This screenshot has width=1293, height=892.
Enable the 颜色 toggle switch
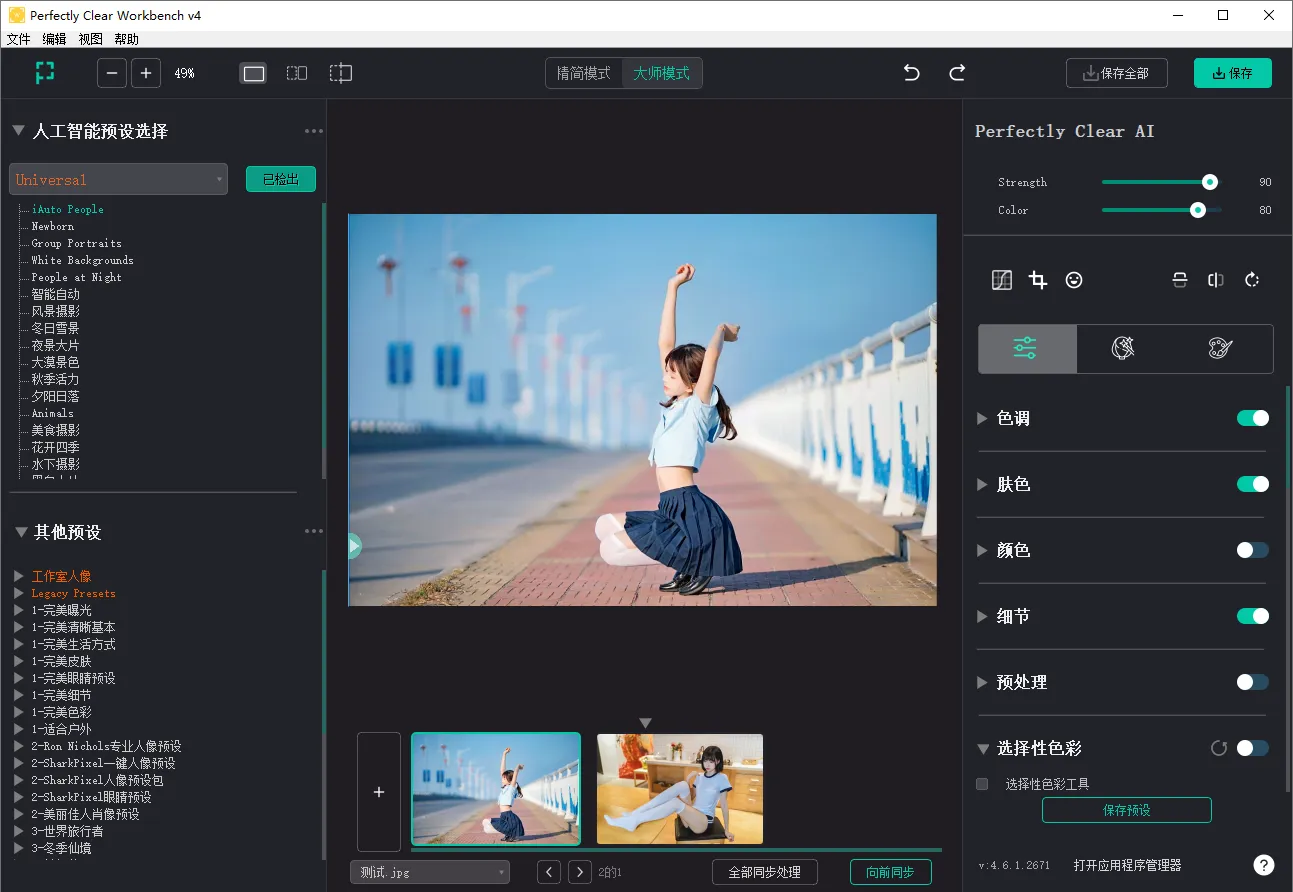(1252, 550)
